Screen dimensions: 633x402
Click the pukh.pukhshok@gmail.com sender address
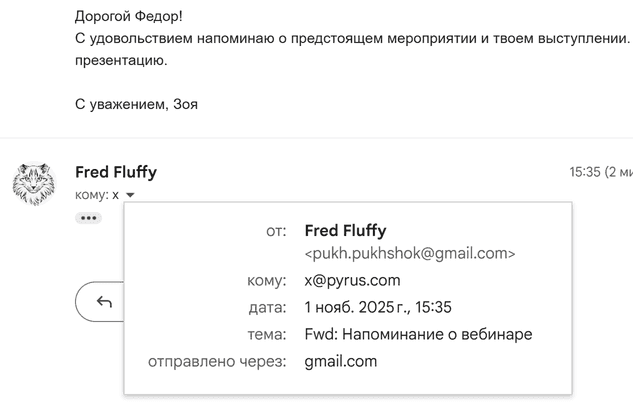pos(409,254)
